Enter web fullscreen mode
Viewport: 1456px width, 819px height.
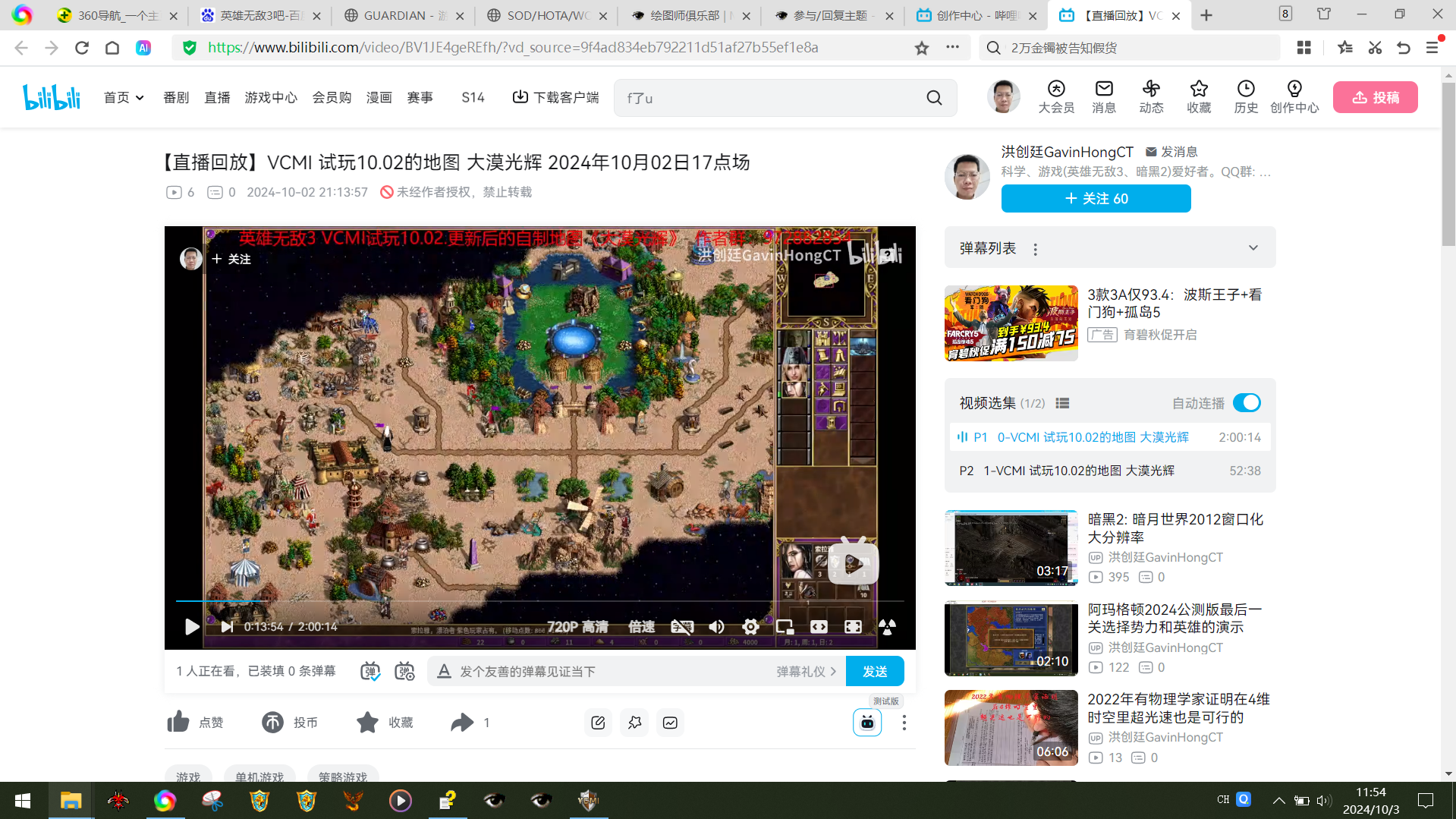[853, 627]
